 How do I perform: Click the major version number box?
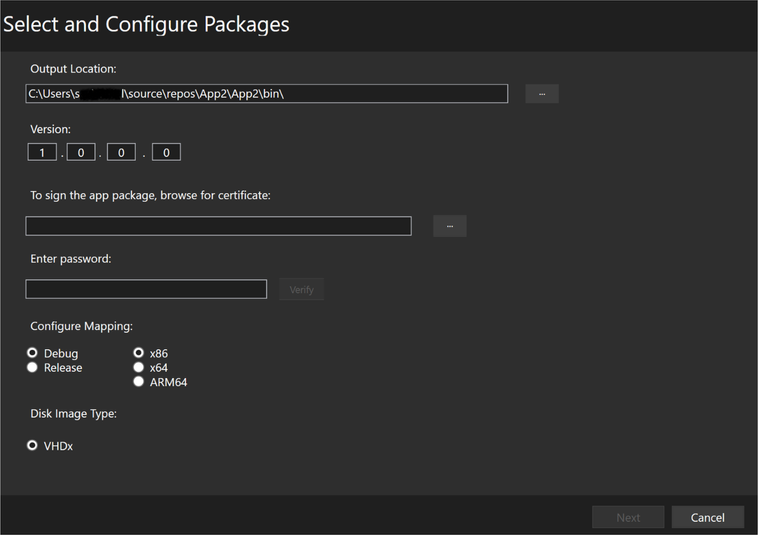pyautogui.click(x=42, y=152)
